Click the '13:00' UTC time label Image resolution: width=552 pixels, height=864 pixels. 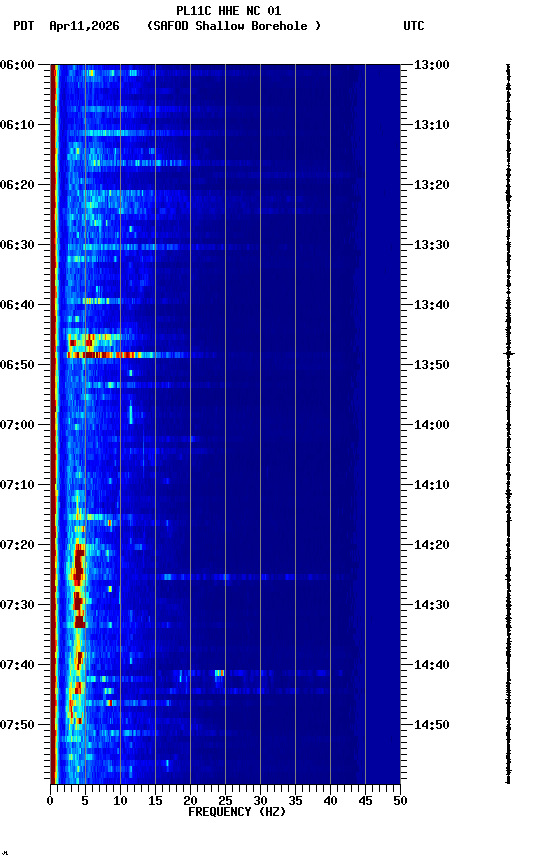pyautogui.click(x=432, y=65)
